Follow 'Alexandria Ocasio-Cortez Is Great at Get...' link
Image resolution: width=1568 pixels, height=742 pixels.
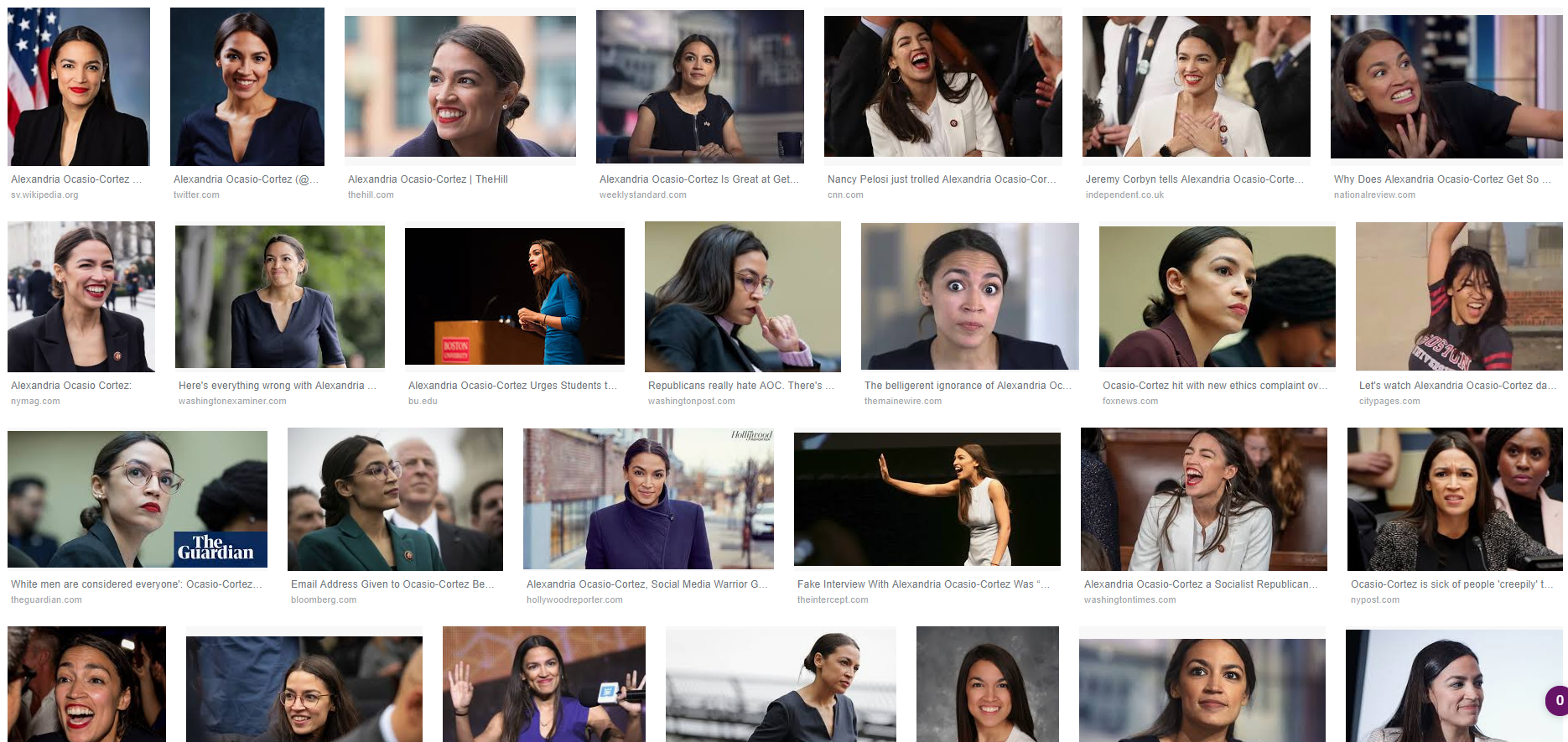click(699, 179)
